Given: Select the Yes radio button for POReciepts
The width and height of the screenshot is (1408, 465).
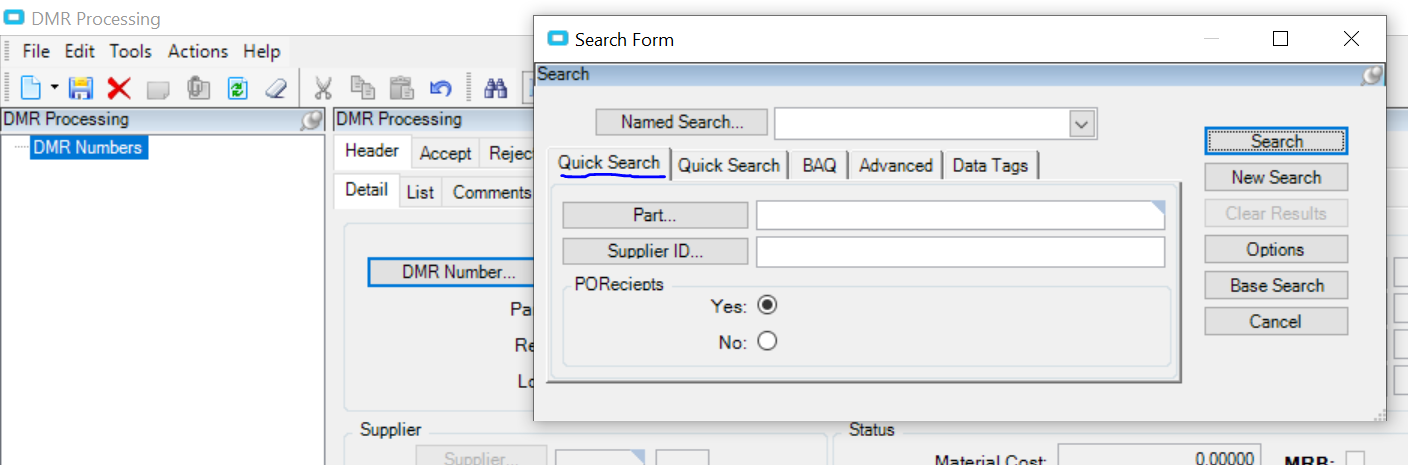Looking at the screenshot, I should pyautogui.click(x=767, y=305).
